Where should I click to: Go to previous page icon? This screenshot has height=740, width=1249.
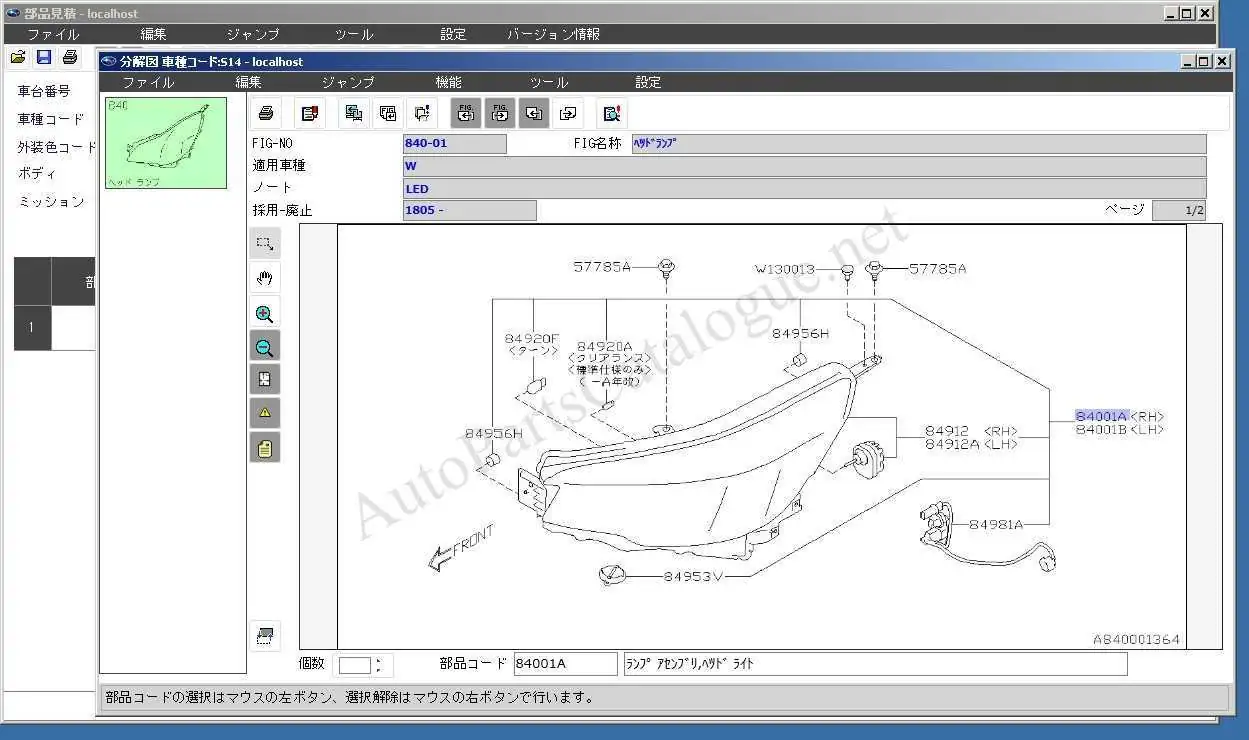pyautogui.click(x=534, y=113)
